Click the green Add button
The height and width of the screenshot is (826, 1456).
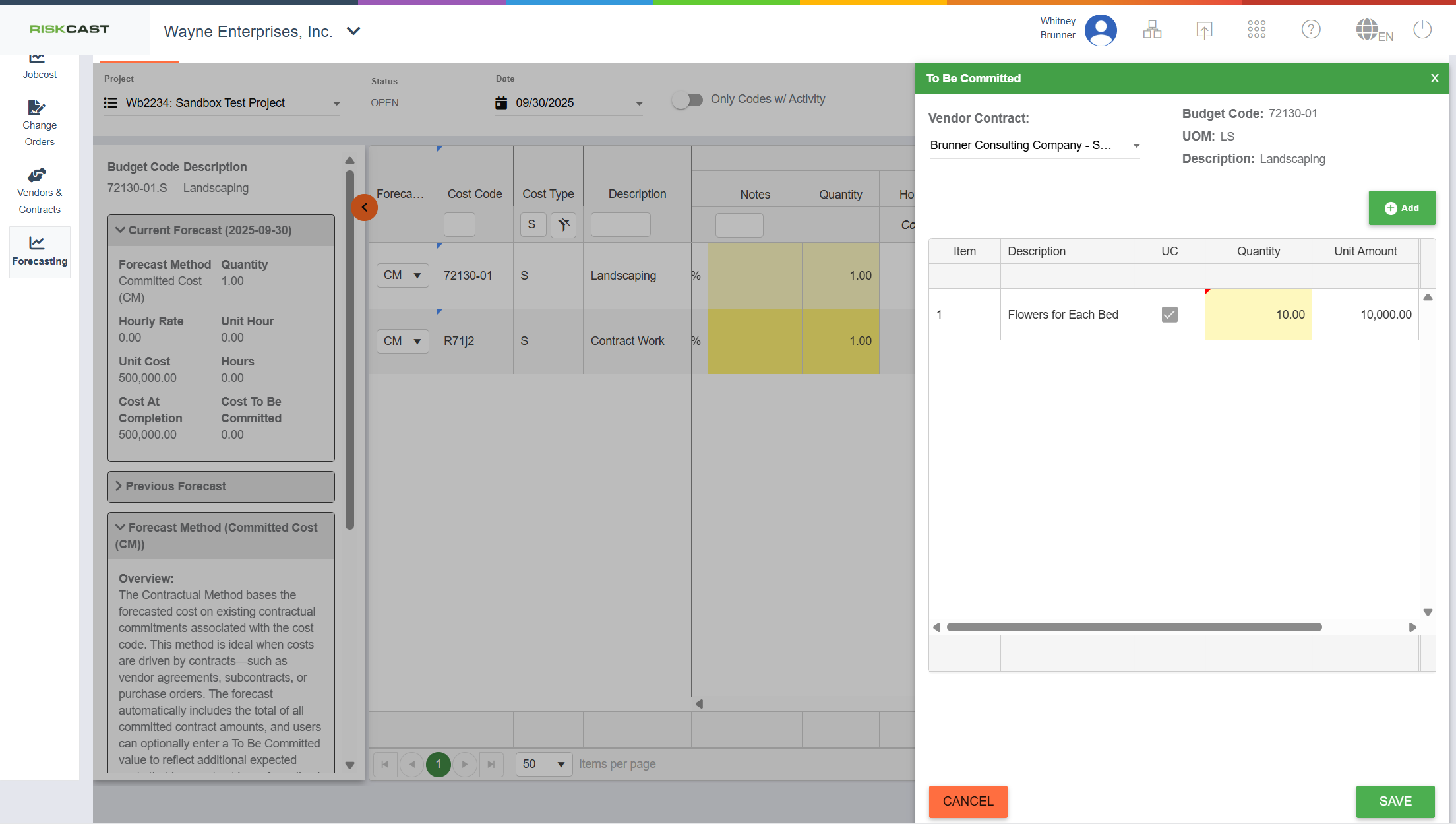[x=1401, y=208]
